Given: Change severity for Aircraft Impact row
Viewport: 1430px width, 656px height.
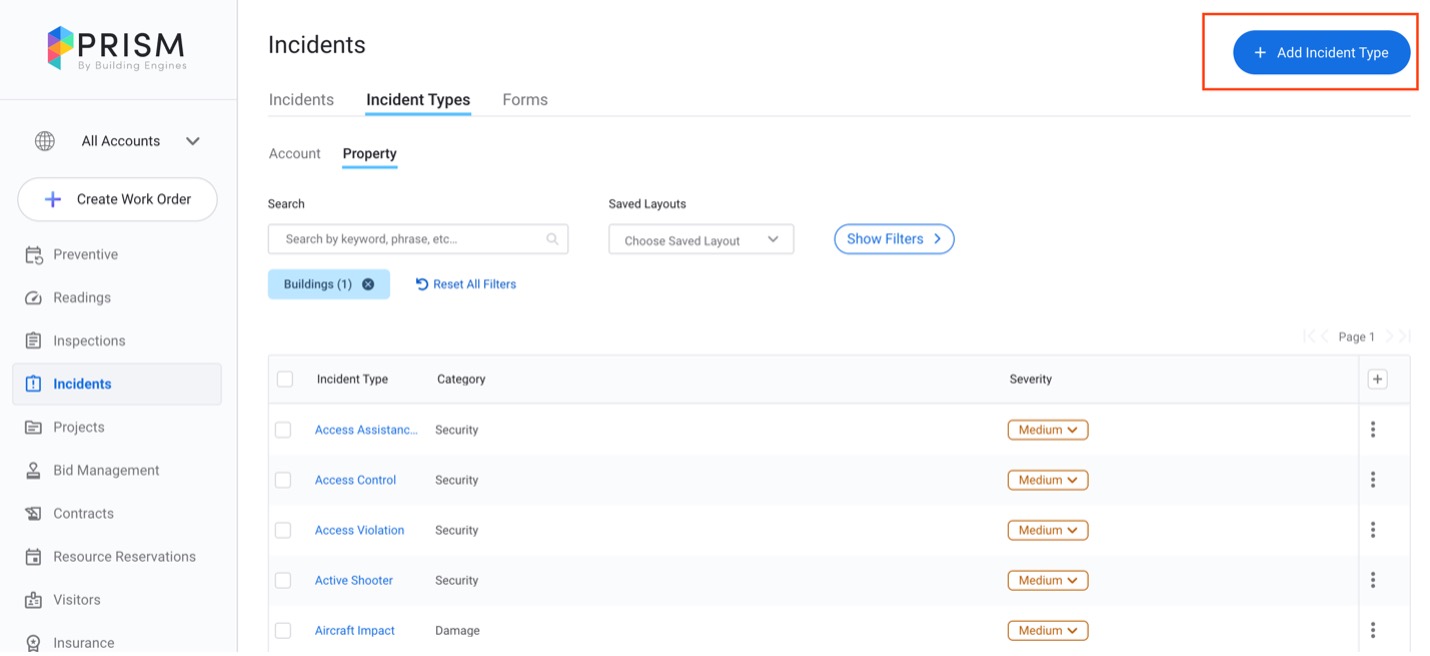Looking at the screenshot, I should tap(1047, 631).
